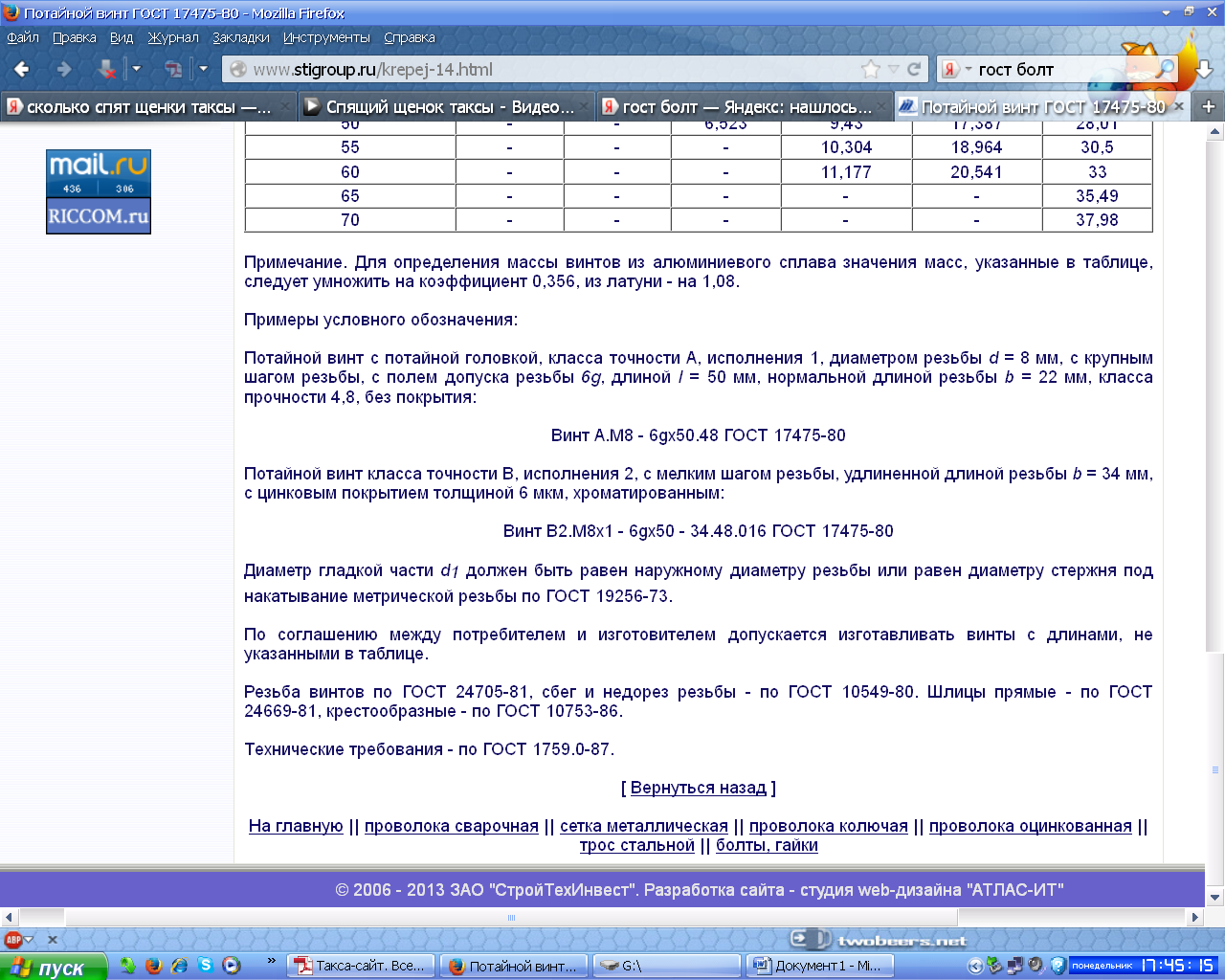Screen dimensions: 1225x980
Task: Switch to Спящий щенок таксы Видео tab
Action: coord(447,106)
